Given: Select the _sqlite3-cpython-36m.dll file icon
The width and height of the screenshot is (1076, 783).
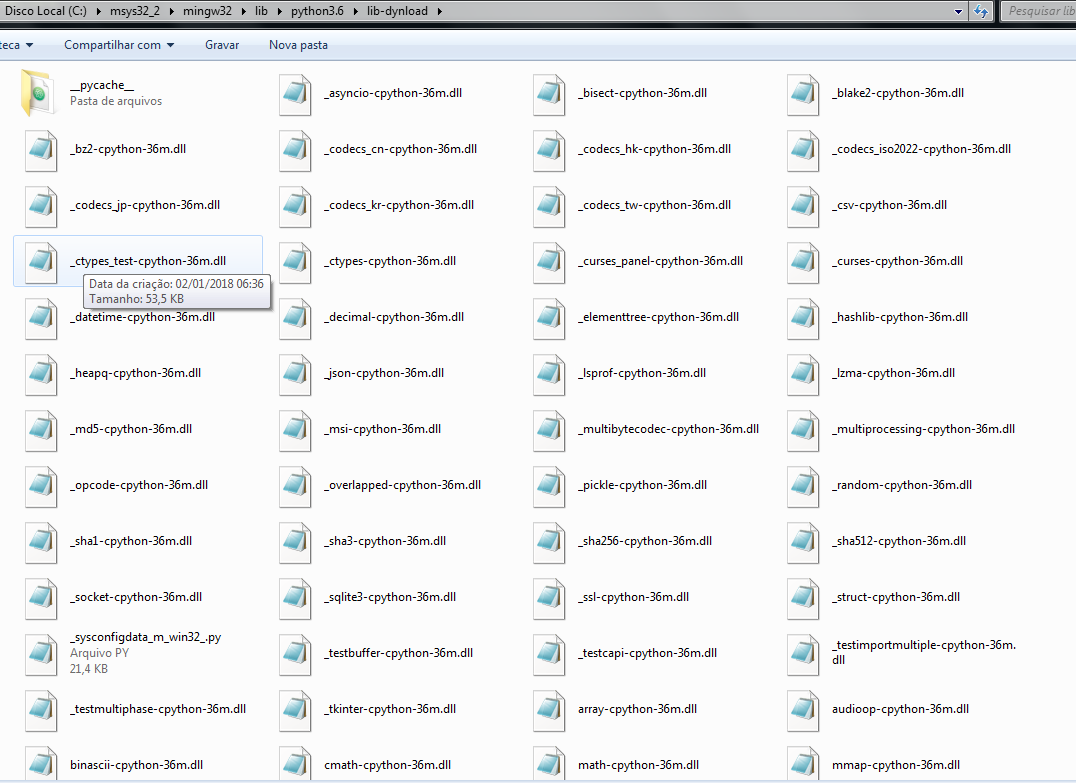Looking at the screenshot, I should pos(295,598).
